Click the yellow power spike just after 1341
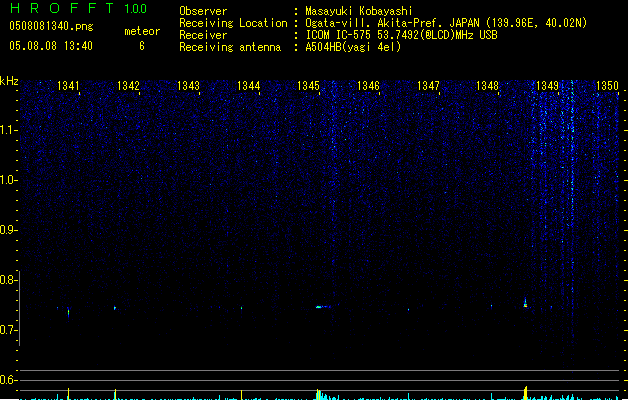 tap(69, 394)
